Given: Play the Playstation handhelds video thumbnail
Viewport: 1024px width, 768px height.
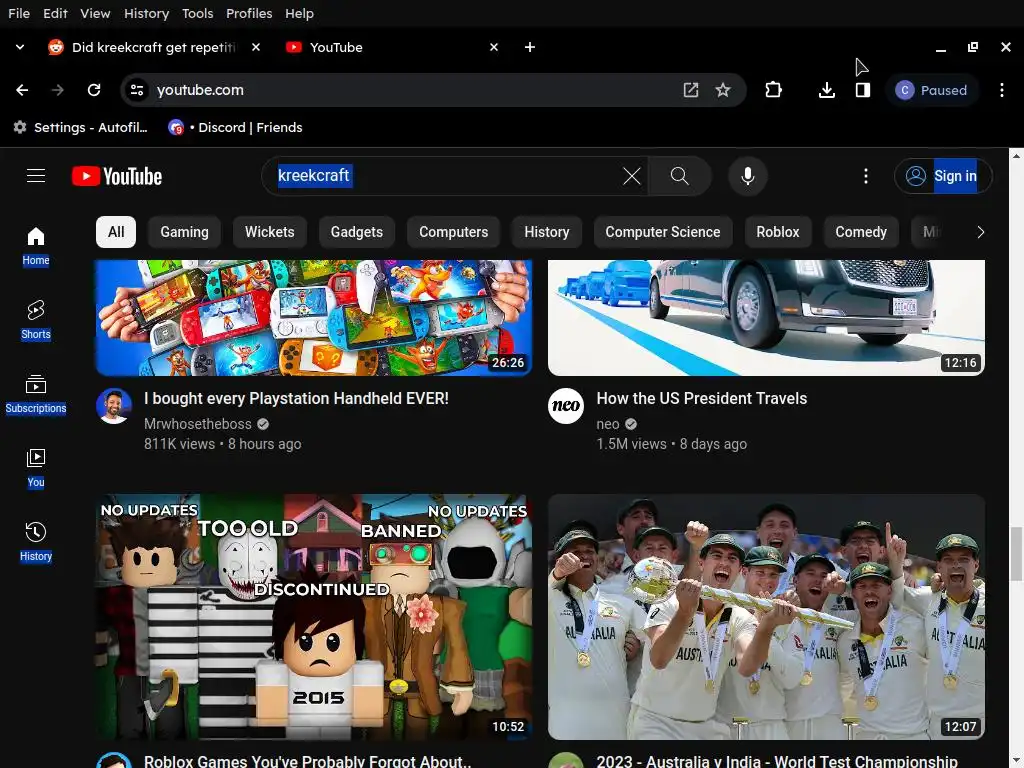Looking at the screenshot, I should 314,318.
